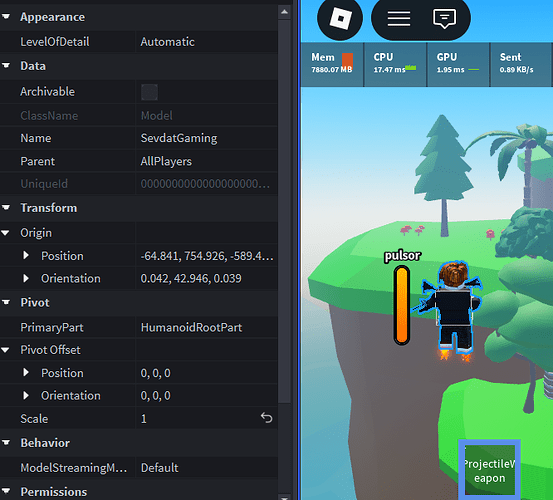Image resolution: width=553 pixels, height=500 pixels.
Task: Click the orange health bar beside the character
Action: [x=402, y=305]
